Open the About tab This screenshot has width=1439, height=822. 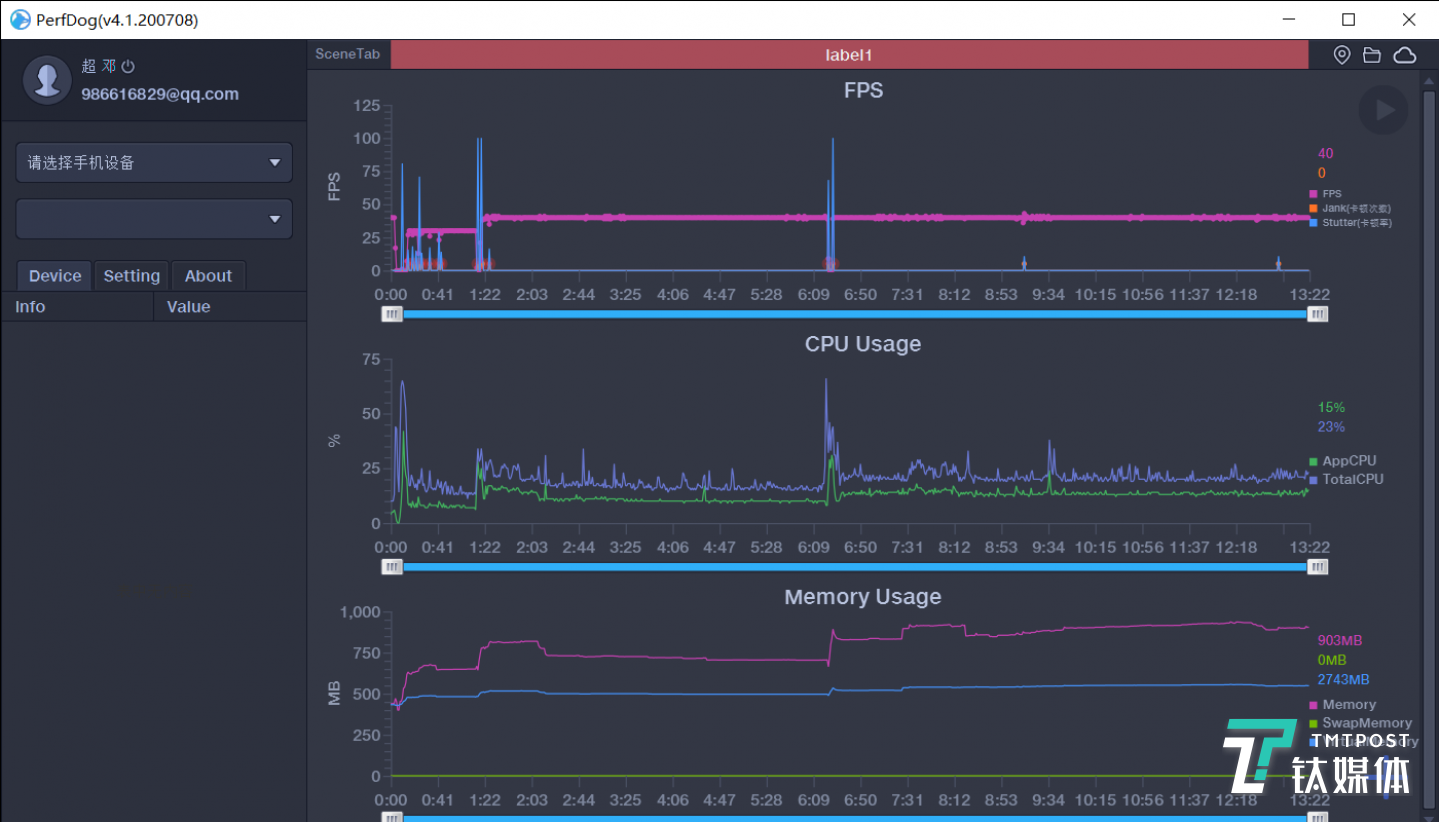(x=208, y=276)
